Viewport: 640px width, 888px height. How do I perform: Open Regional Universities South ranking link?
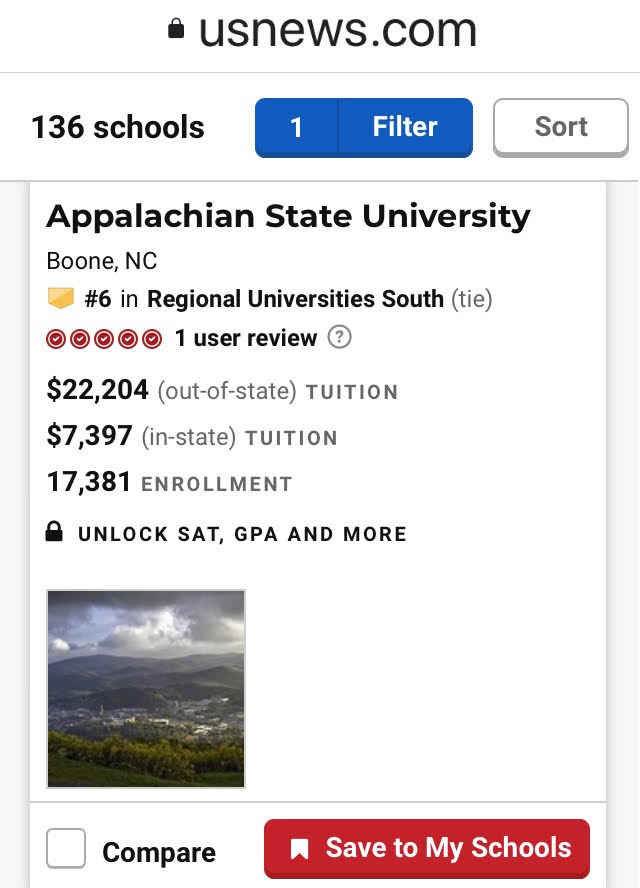(295, 298)
